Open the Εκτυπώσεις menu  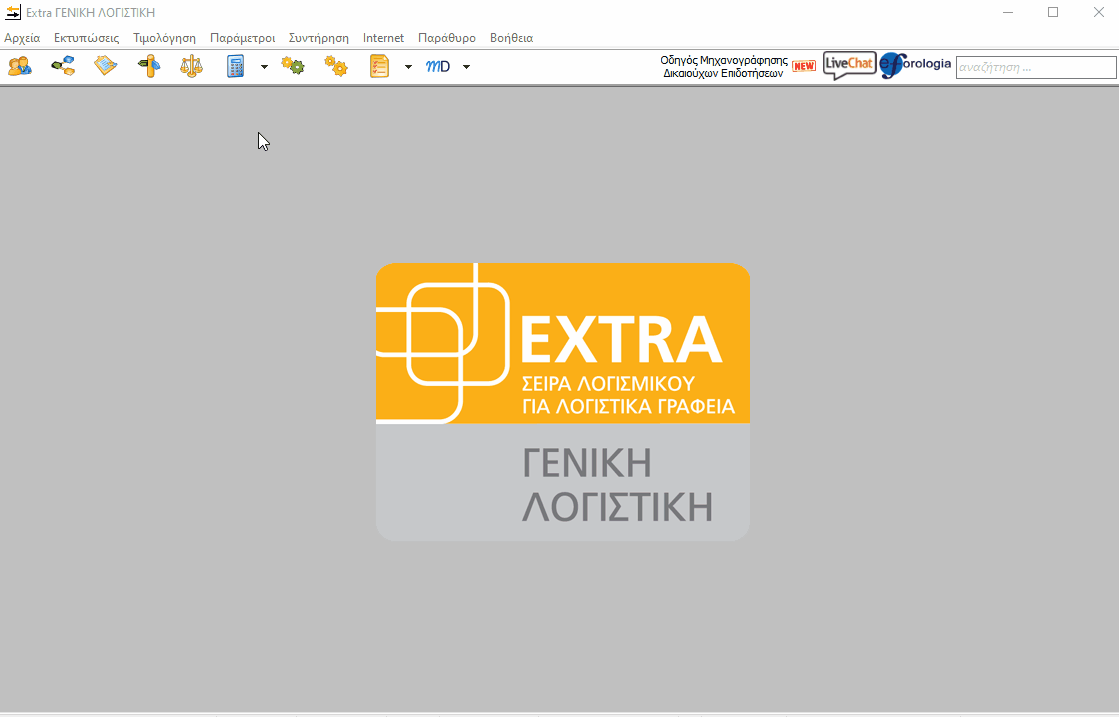point(86,38)
